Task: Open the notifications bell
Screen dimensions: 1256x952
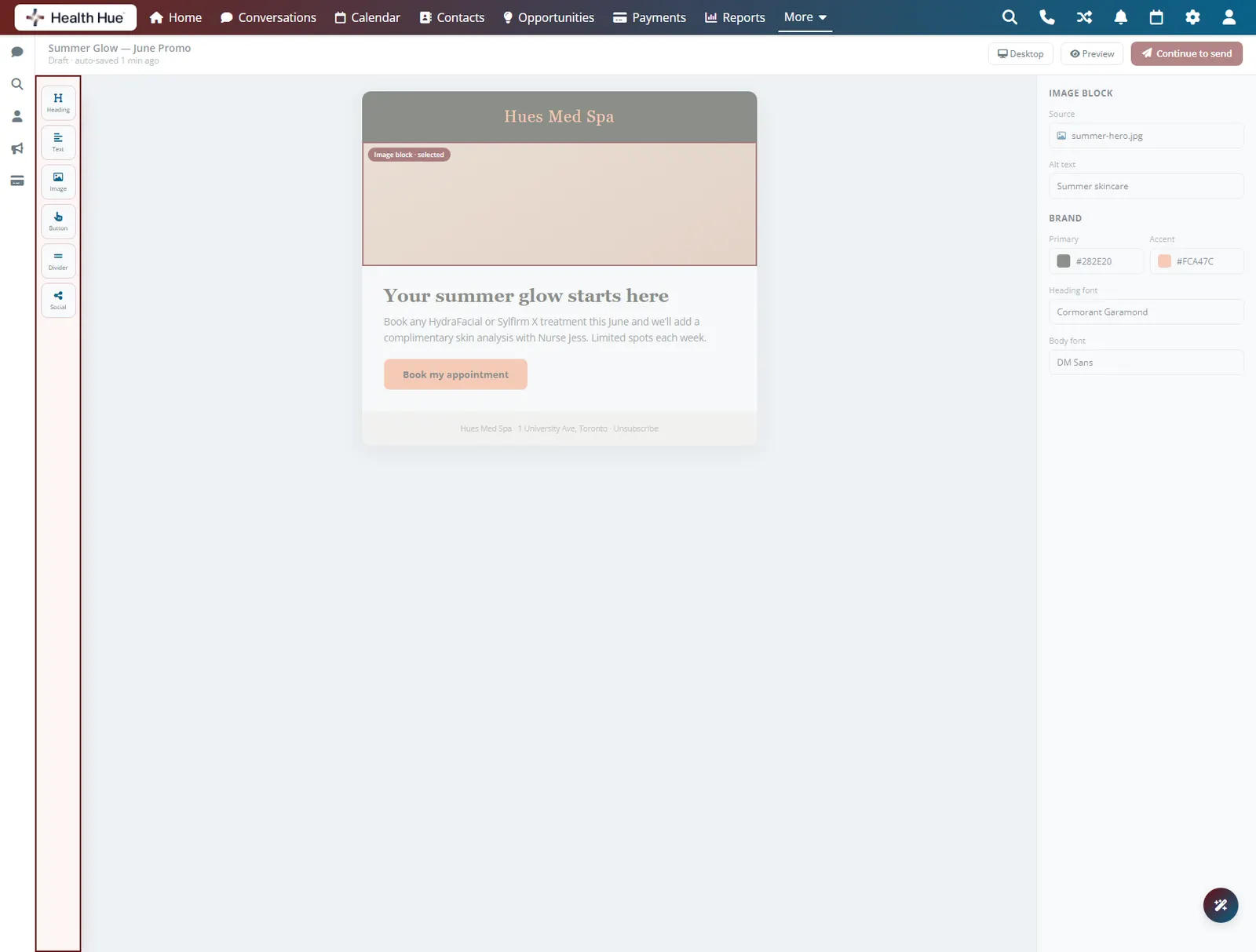Action: (1121, 17)
